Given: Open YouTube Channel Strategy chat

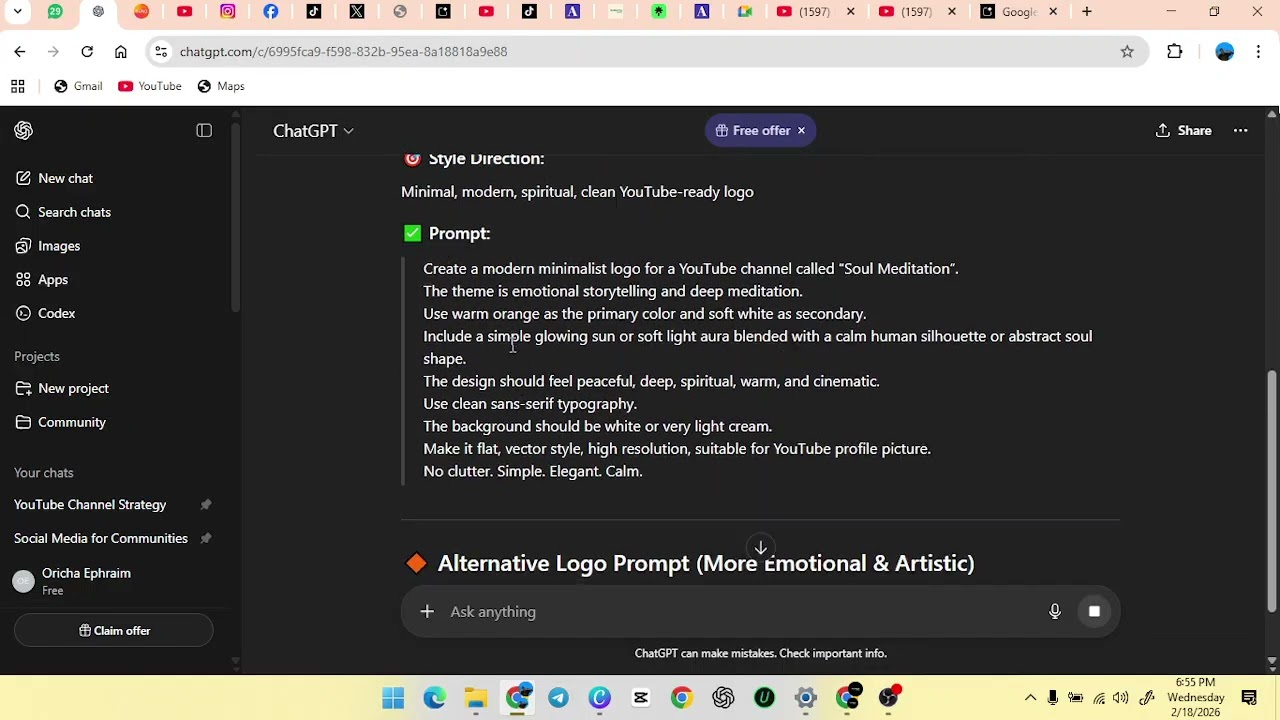Looking at the screenshot, I should pos(90,505).
